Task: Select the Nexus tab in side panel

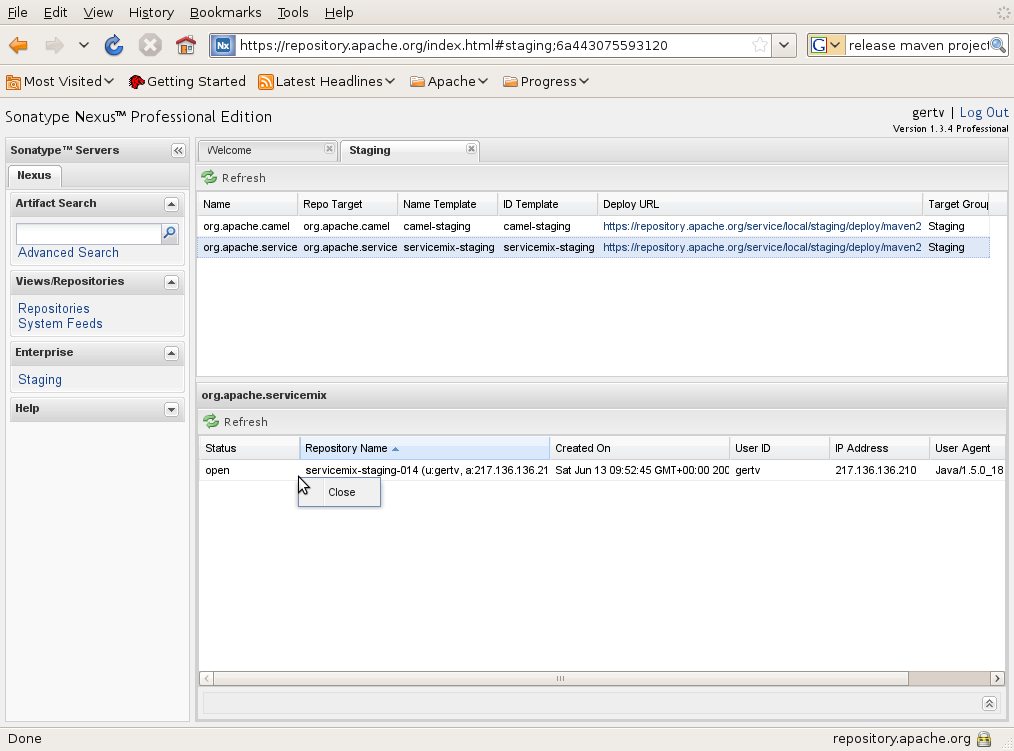Action: pyautogui.click(x=34, y=175)
